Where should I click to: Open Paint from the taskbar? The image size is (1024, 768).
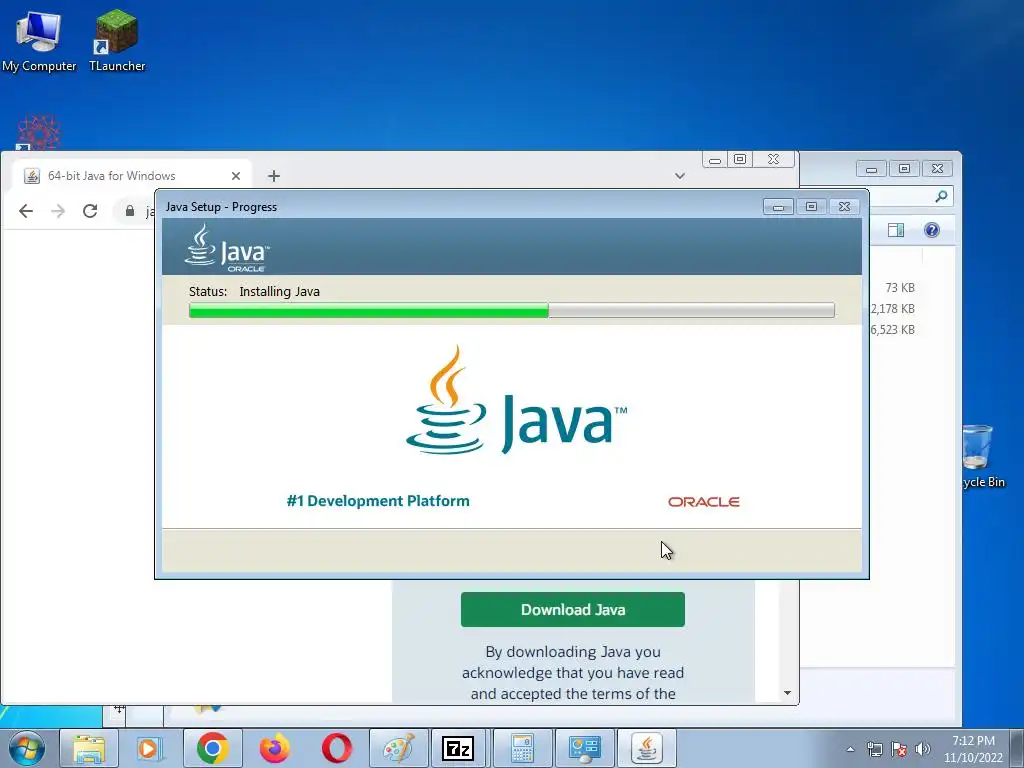398,748
